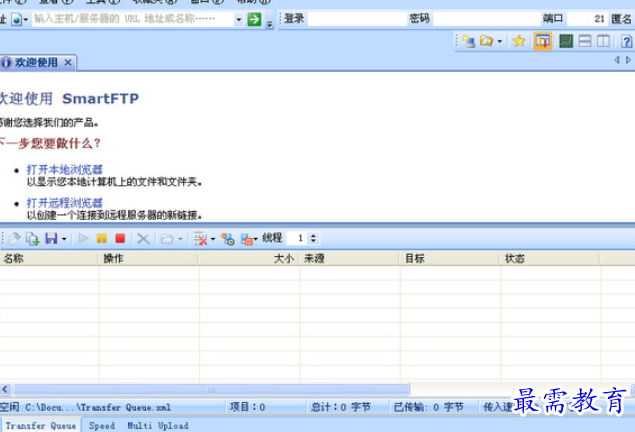Sort by the 状态 column header
635x432 pixels.
point(549,258)
